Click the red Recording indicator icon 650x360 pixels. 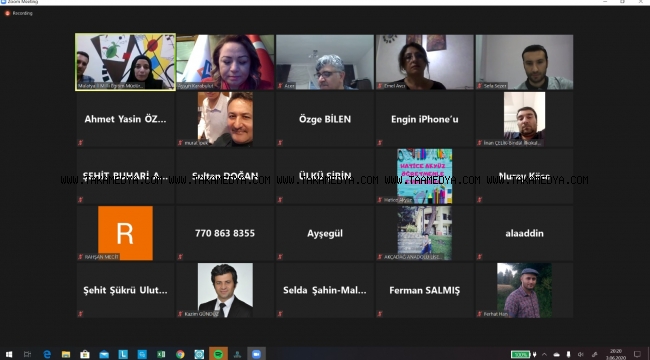pos(7,13)
